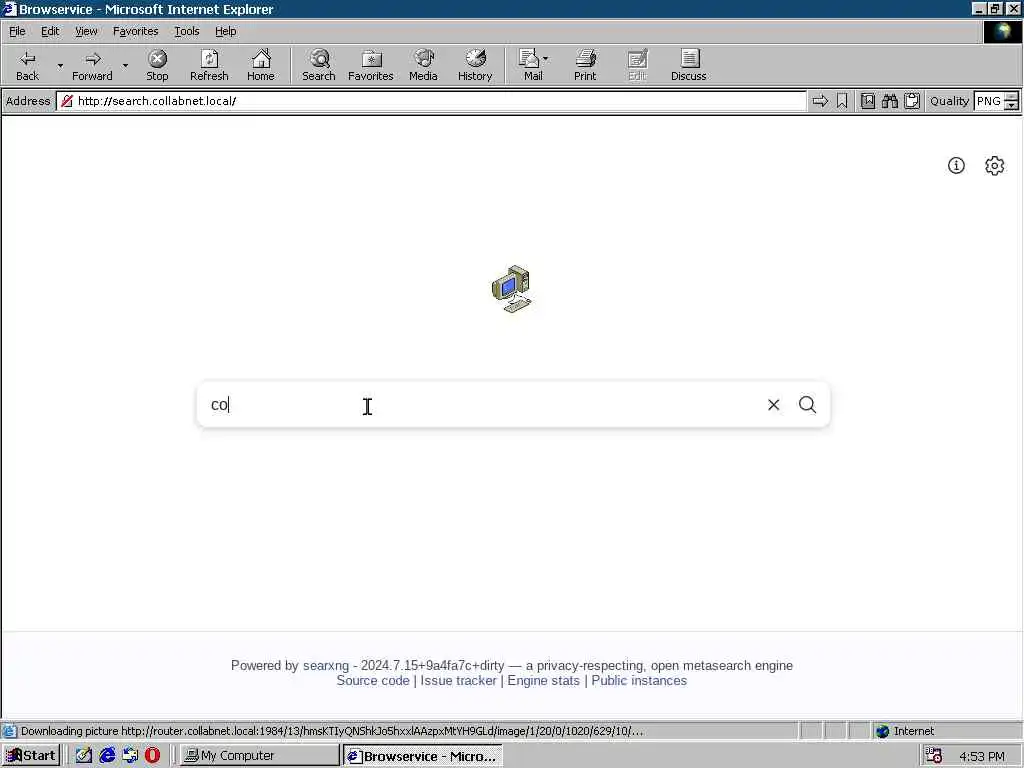Clear the search query with X
Viewport: 1024px width, 768px height.
pyautogui.click(x=773, y=405)
